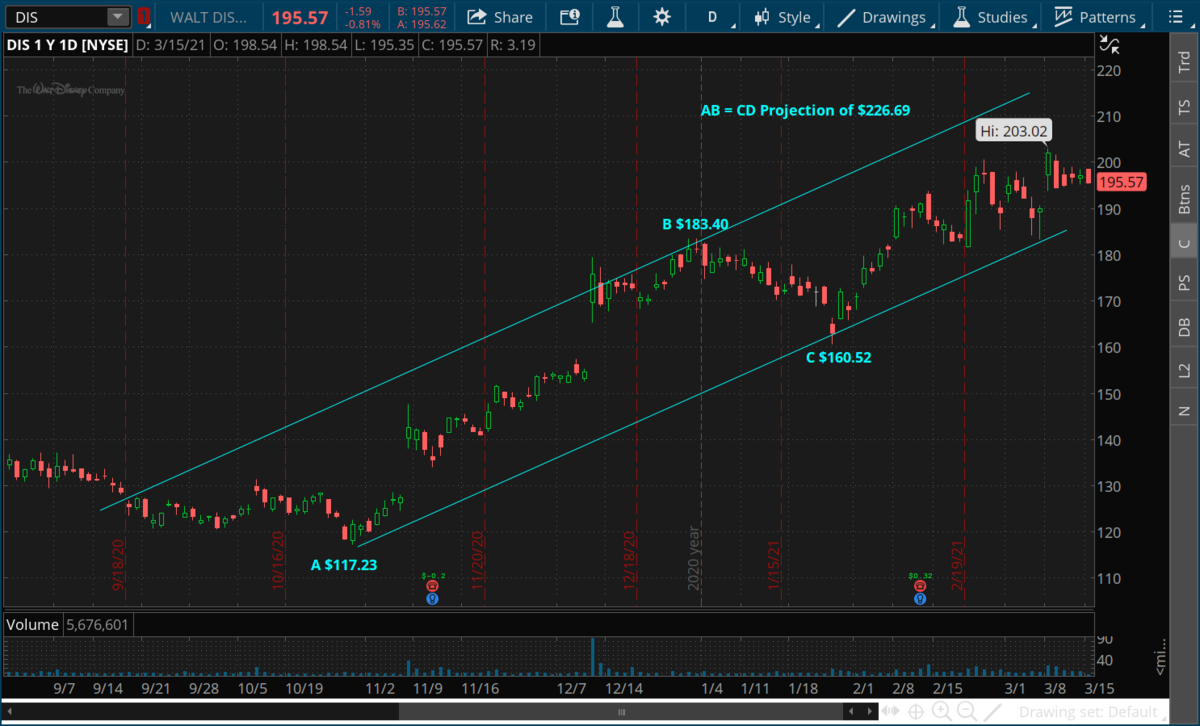The height and width of the screenshot is (726, 1200).
Task: Open the Patterns menu
Action: 1096,17
